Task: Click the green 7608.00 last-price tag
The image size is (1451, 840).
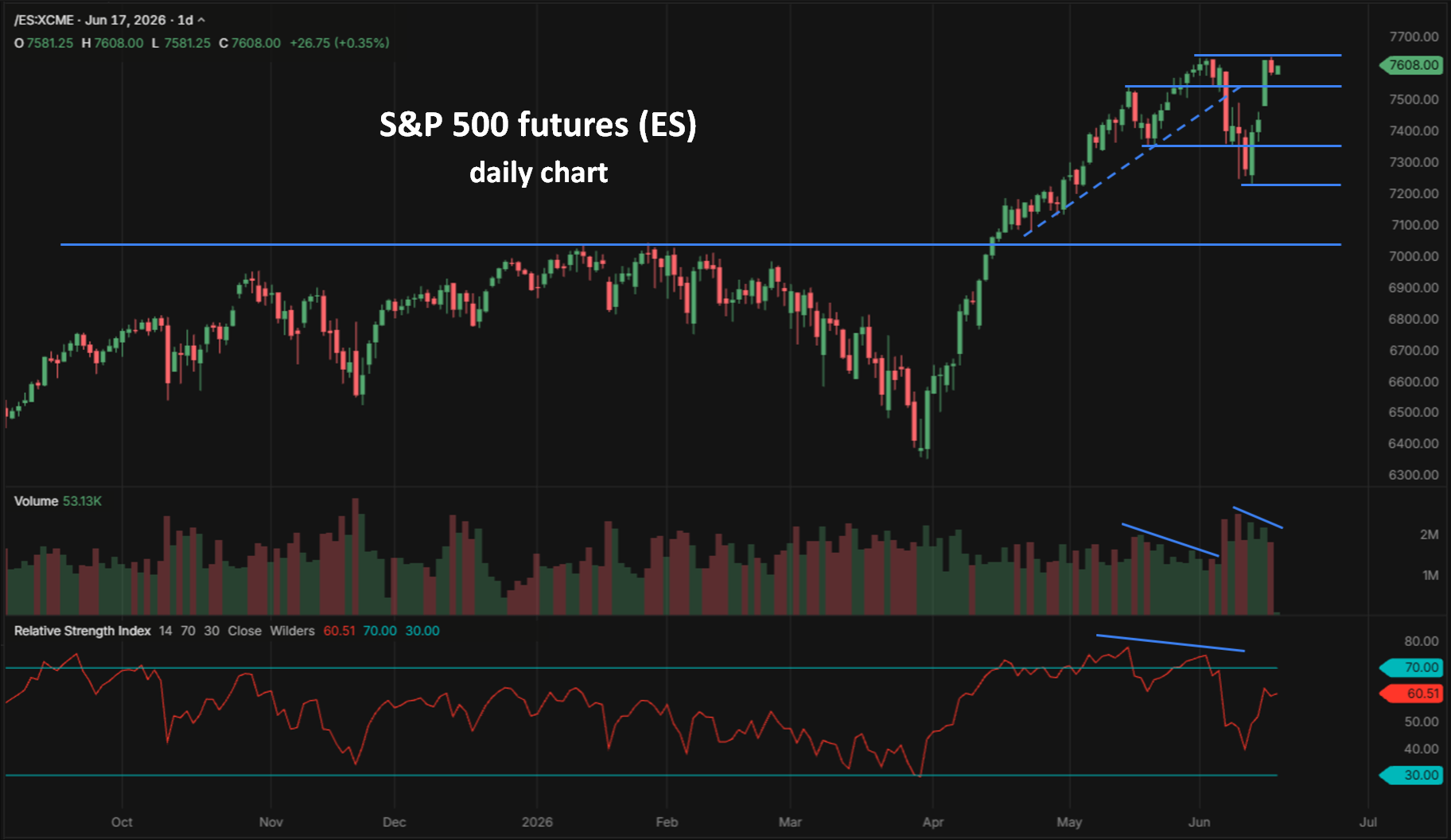Action: [1411, 65]
